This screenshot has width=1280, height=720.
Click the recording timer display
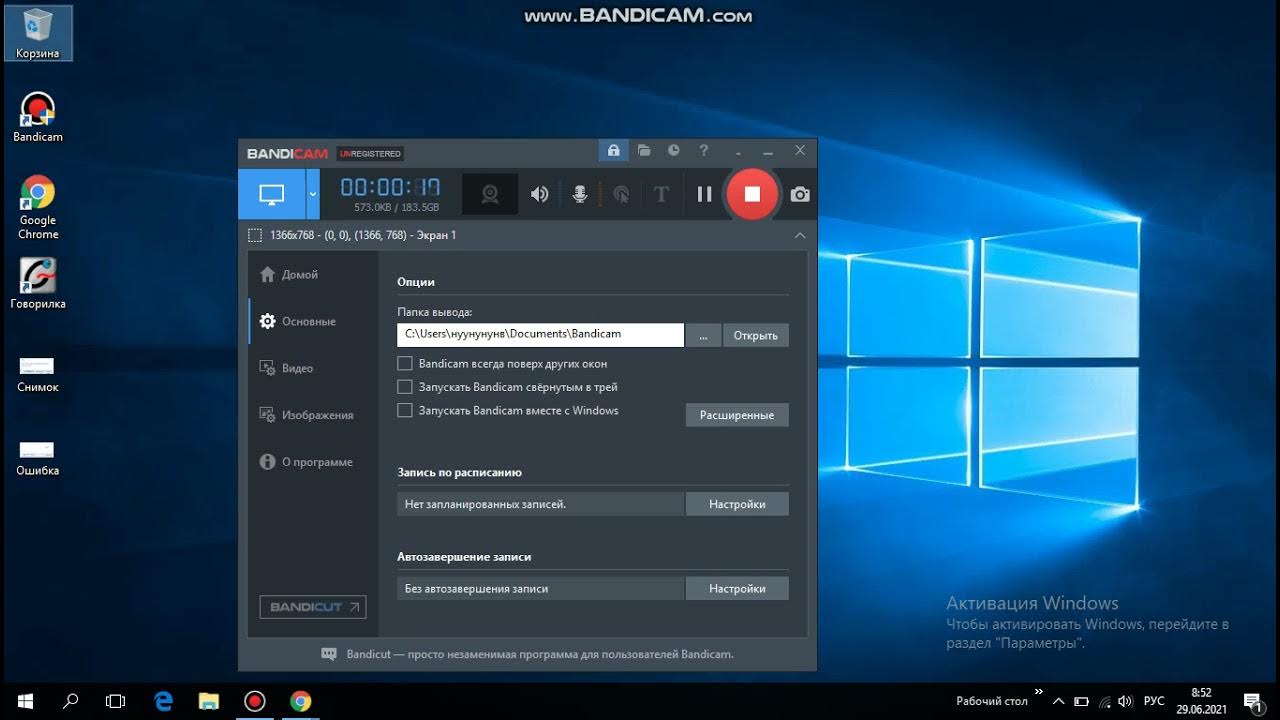390,187
